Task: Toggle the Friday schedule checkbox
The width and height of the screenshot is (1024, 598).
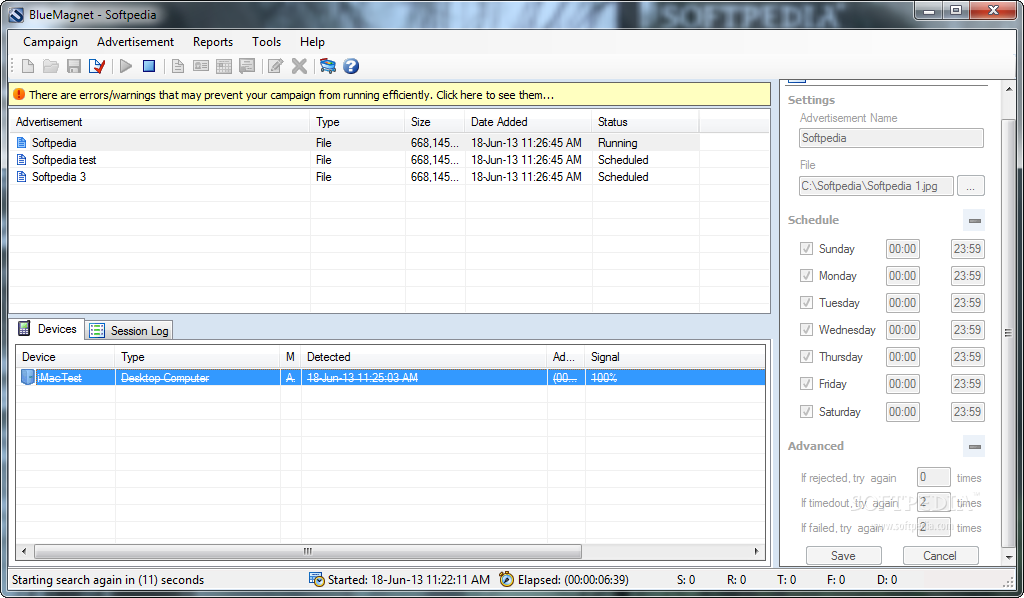Action: pos(807,384)
